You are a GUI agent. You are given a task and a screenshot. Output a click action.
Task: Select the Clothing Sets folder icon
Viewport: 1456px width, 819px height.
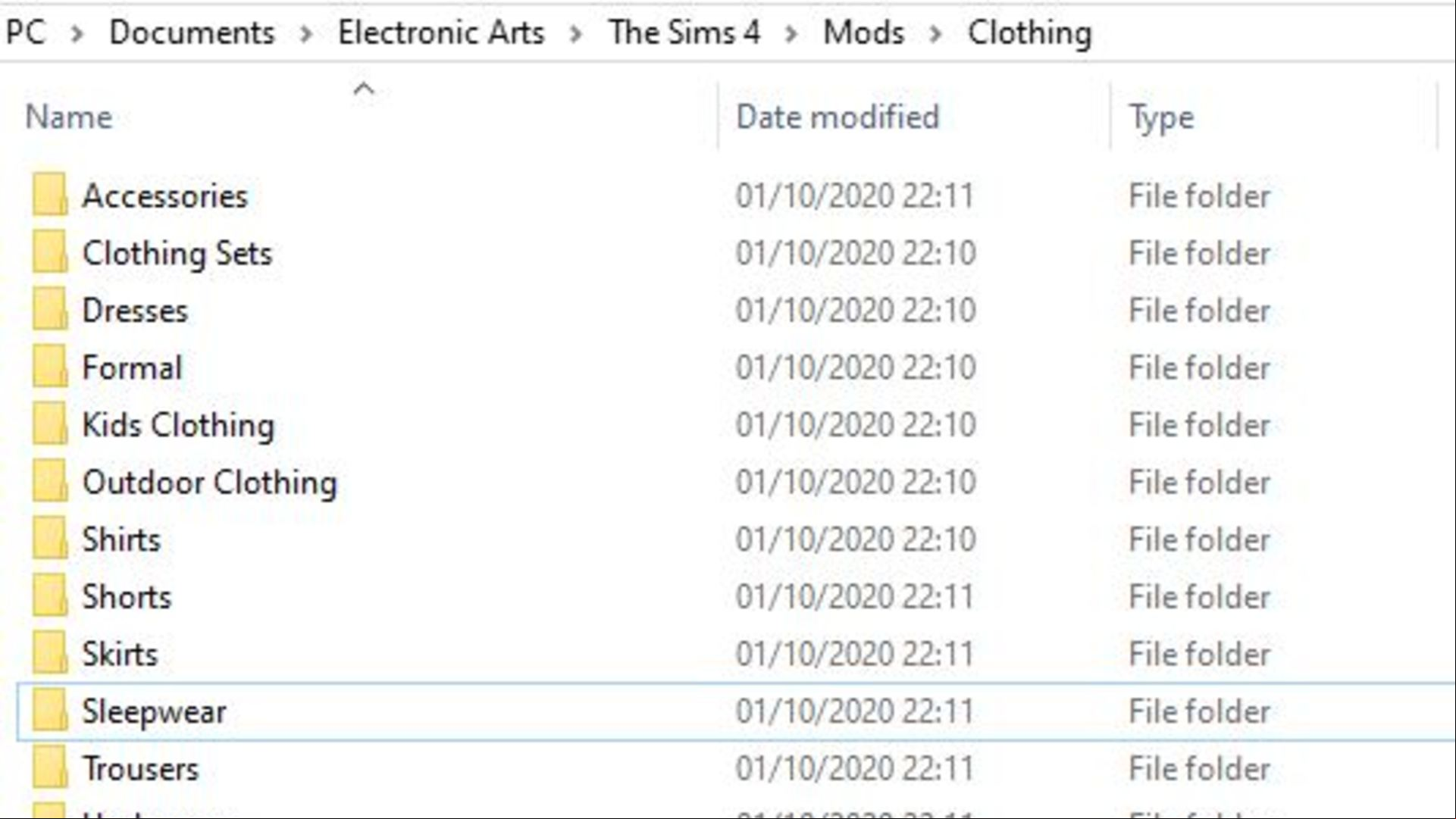(50, 252)
